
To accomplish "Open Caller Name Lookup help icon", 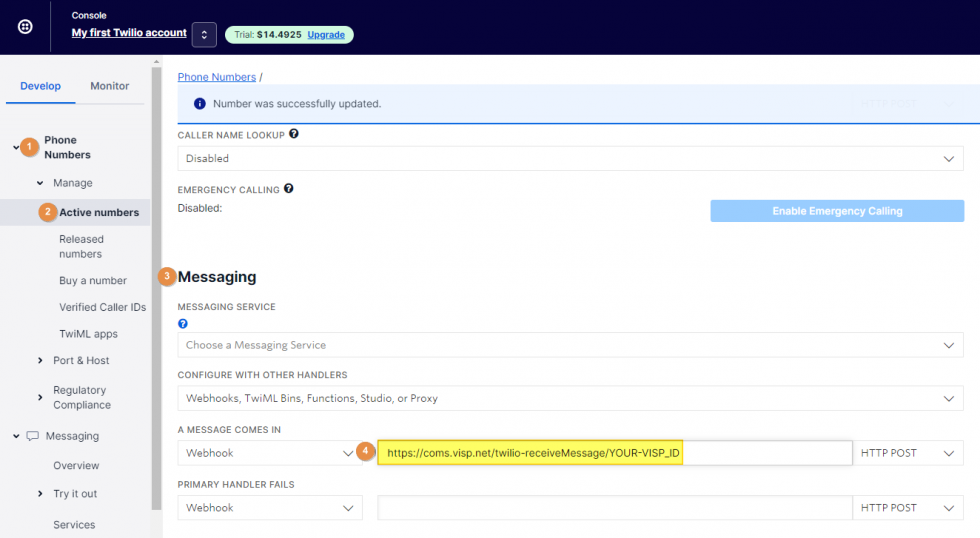I will coord(294,134).
